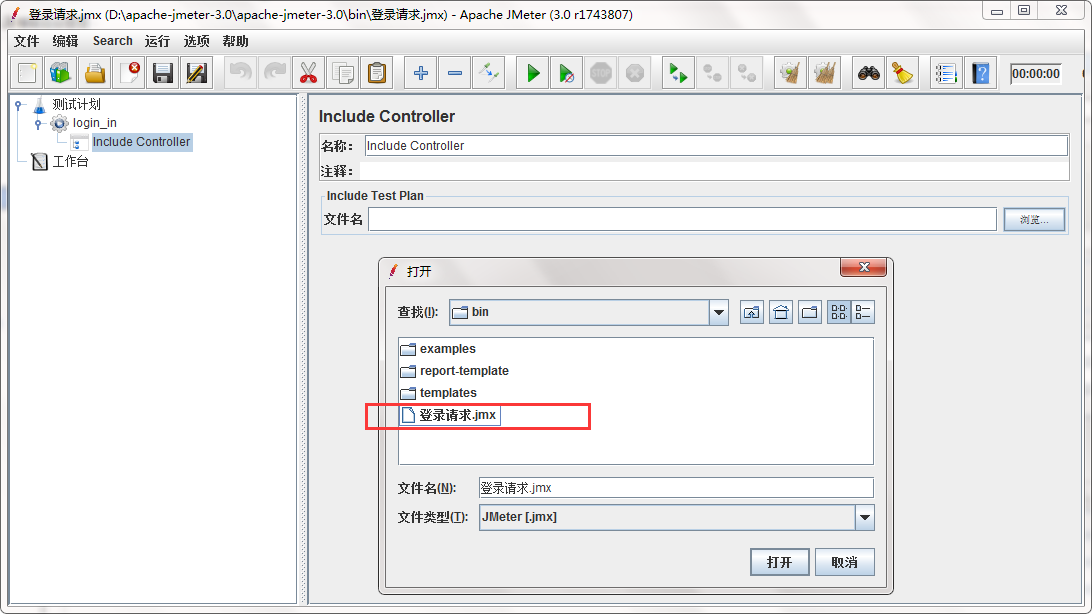Image resolution: width=1092 pixels, height=614 pixels.
Task: Collapse the 测试计划 tree node
Action: click(x=19, y=105)
